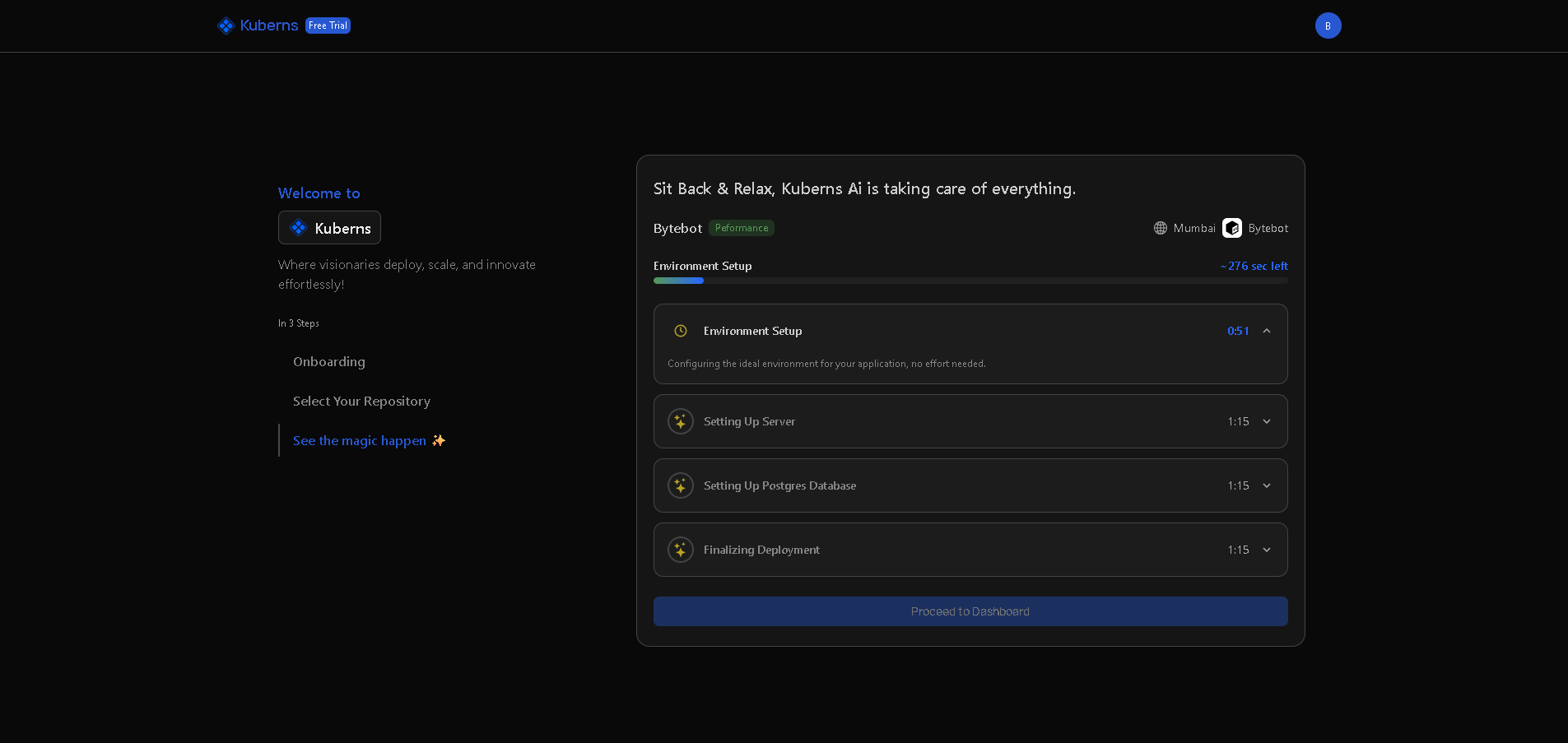Click the sparkle icon for Setting Up Server
1568x743 pixels.
pos(680,421)
